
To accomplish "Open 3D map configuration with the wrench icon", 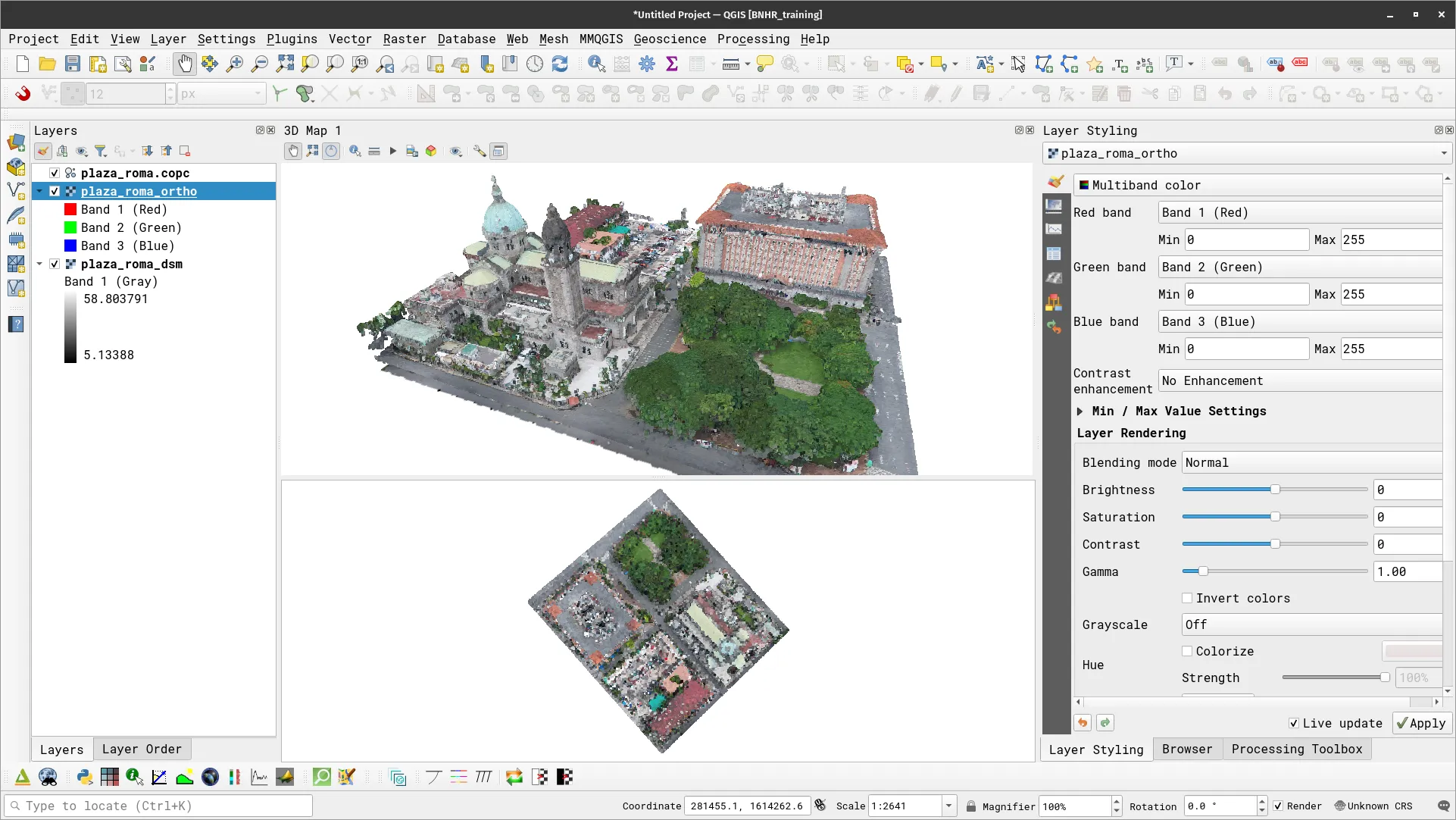I will coord(479,152).
